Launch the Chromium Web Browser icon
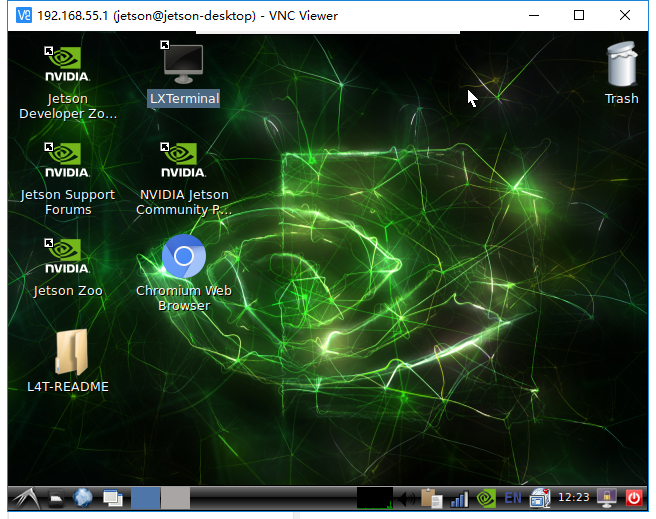This screenshot has height=519, width=656. click(184, 273)
